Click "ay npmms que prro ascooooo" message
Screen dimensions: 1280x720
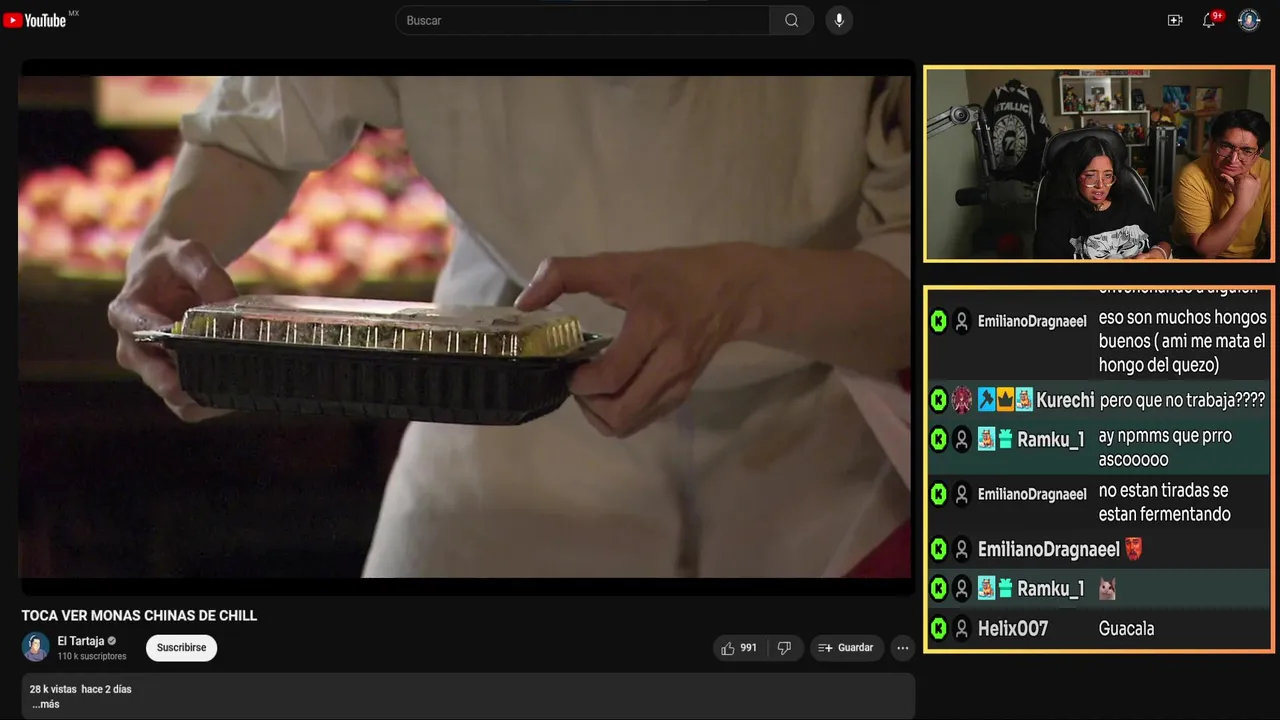(1165, 448)
